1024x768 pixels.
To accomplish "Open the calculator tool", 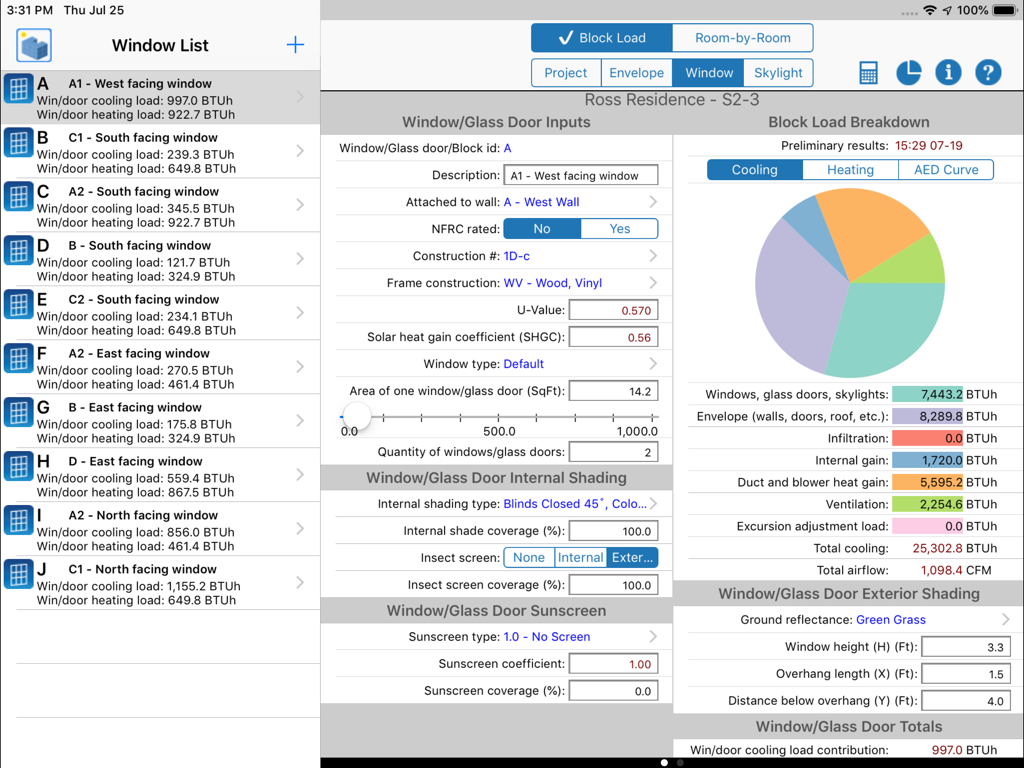I will click(867, 72).
